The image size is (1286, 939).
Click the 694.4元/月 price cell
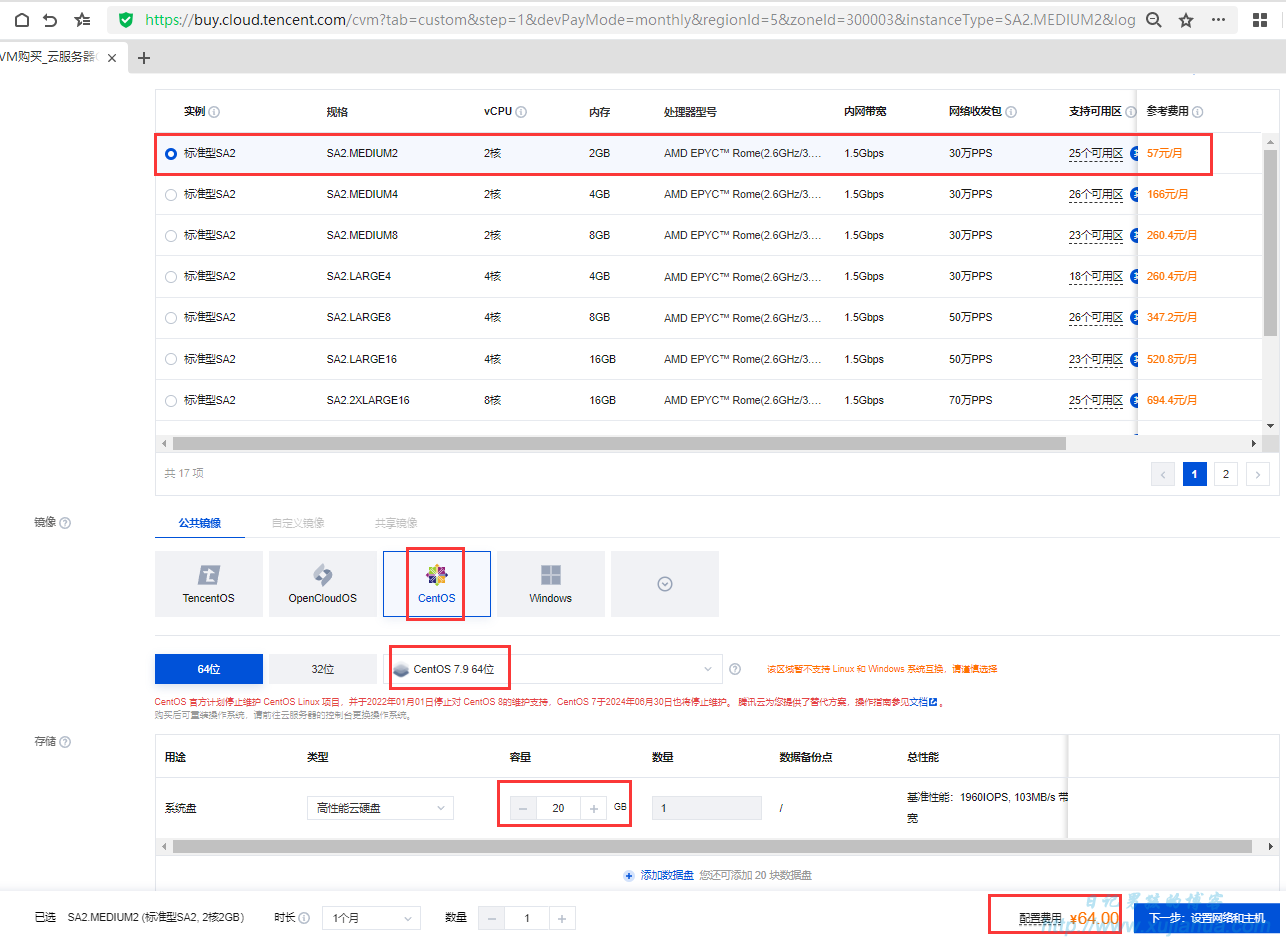coord(1172,400)
